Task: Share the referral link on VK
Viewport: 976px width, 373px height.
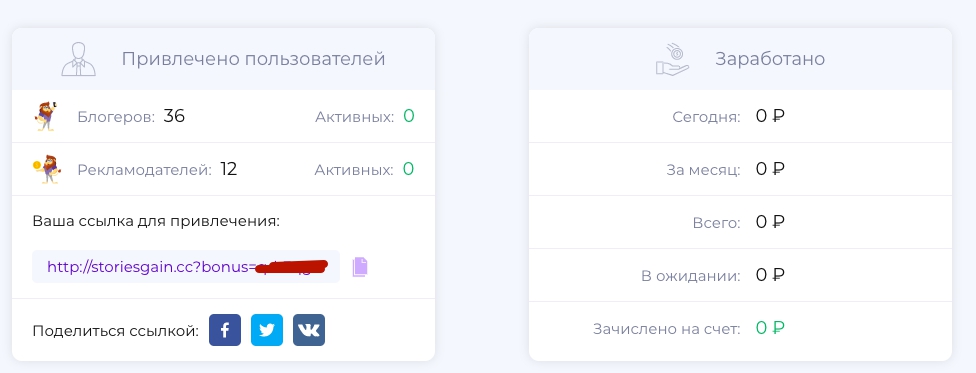Action: pos(309,330)
